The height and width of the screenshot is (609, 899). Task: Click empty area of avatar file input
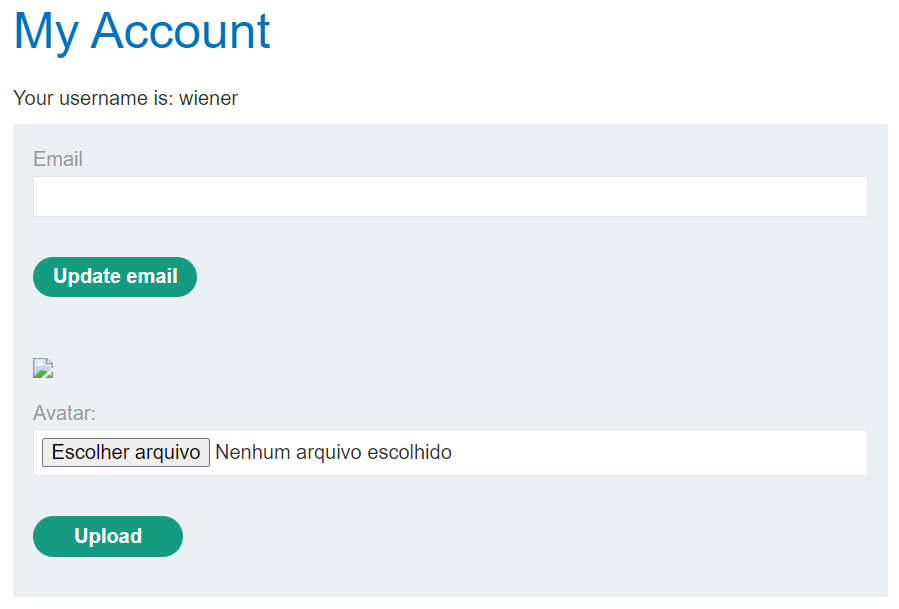[x=660, y=453]
